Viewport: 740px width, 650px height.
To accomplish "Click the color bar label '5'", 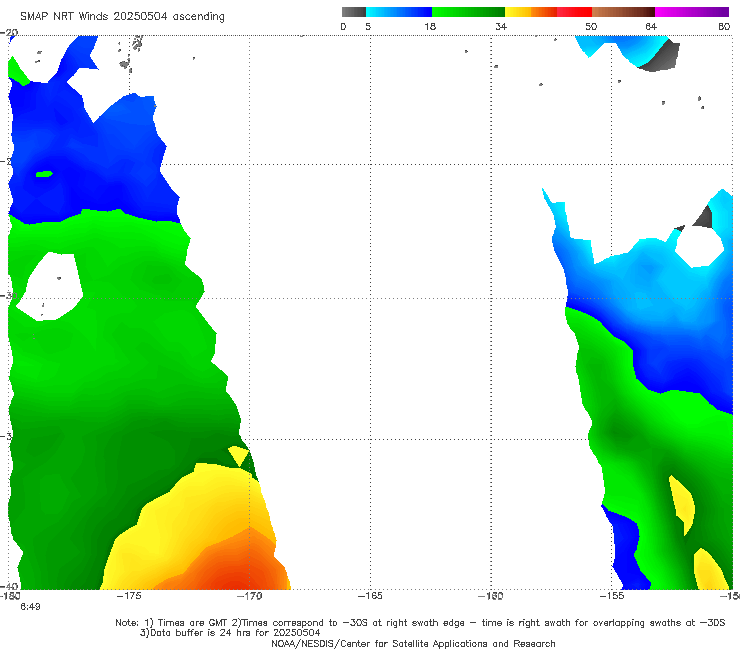I will (368, 27).
